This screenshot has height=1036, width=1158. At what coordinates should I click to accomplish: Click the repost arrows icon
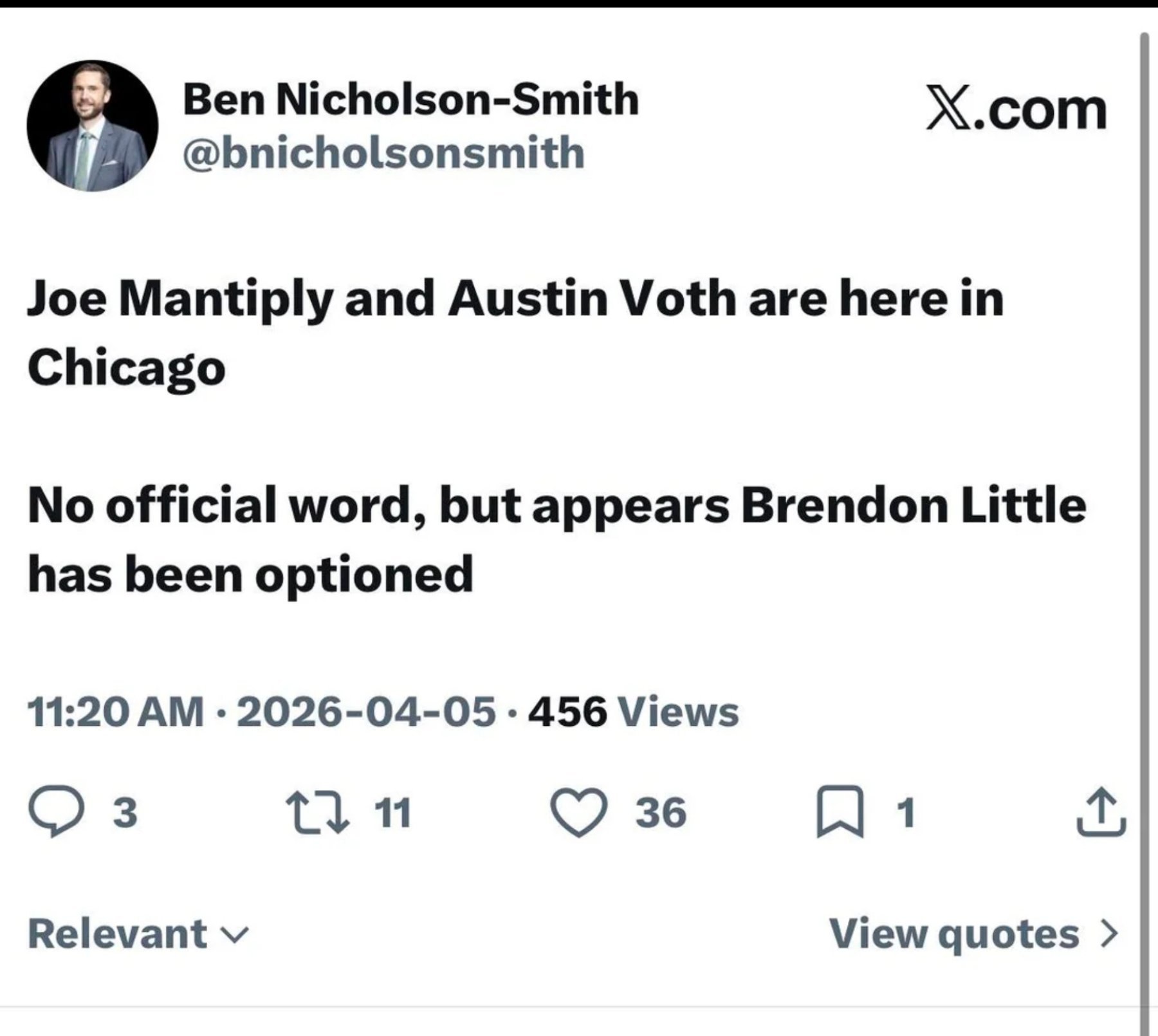pyautogui.click(x=318, y=812)
